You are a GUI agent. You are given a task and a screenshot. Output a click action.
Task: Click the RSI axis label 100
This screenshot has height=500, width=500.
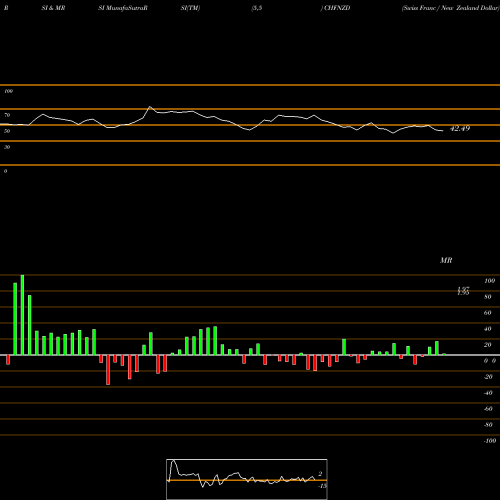tap(9, 91)
